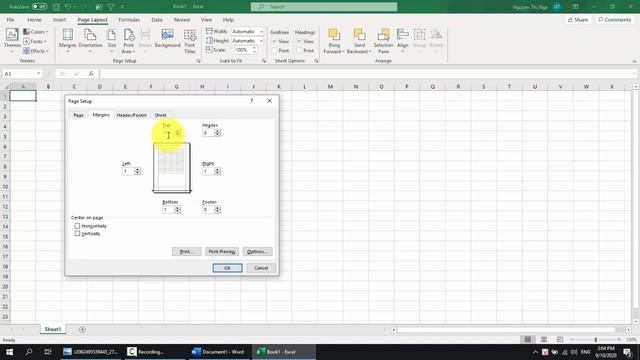
Task: Adjust the Footer margin stepper
Action: click(x=217, y=209)
